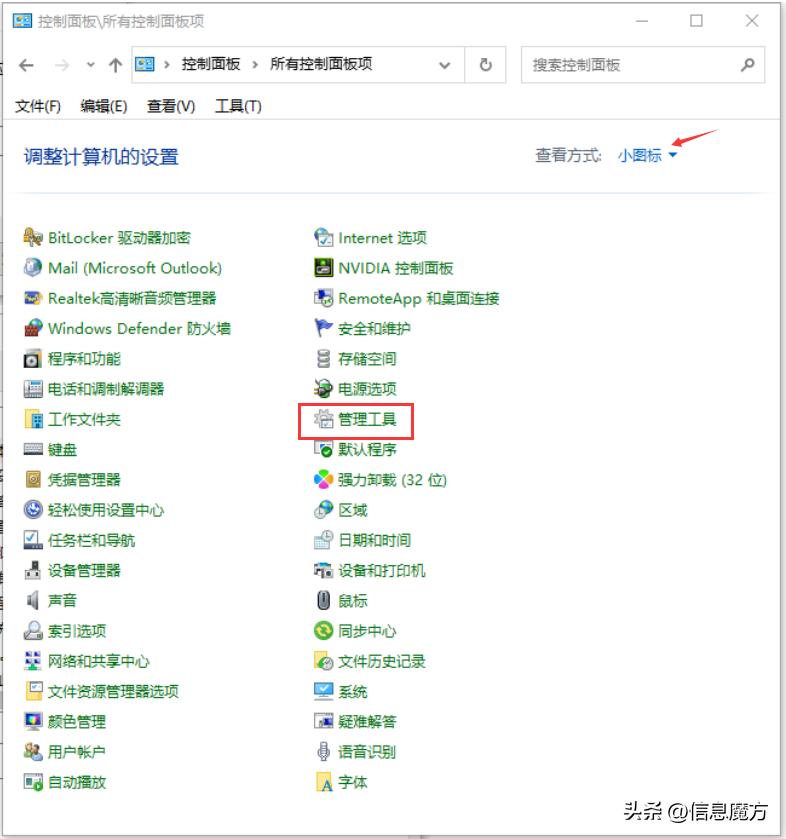
Task: Open 凭据管理器 icon
Action: pos(33,479)
